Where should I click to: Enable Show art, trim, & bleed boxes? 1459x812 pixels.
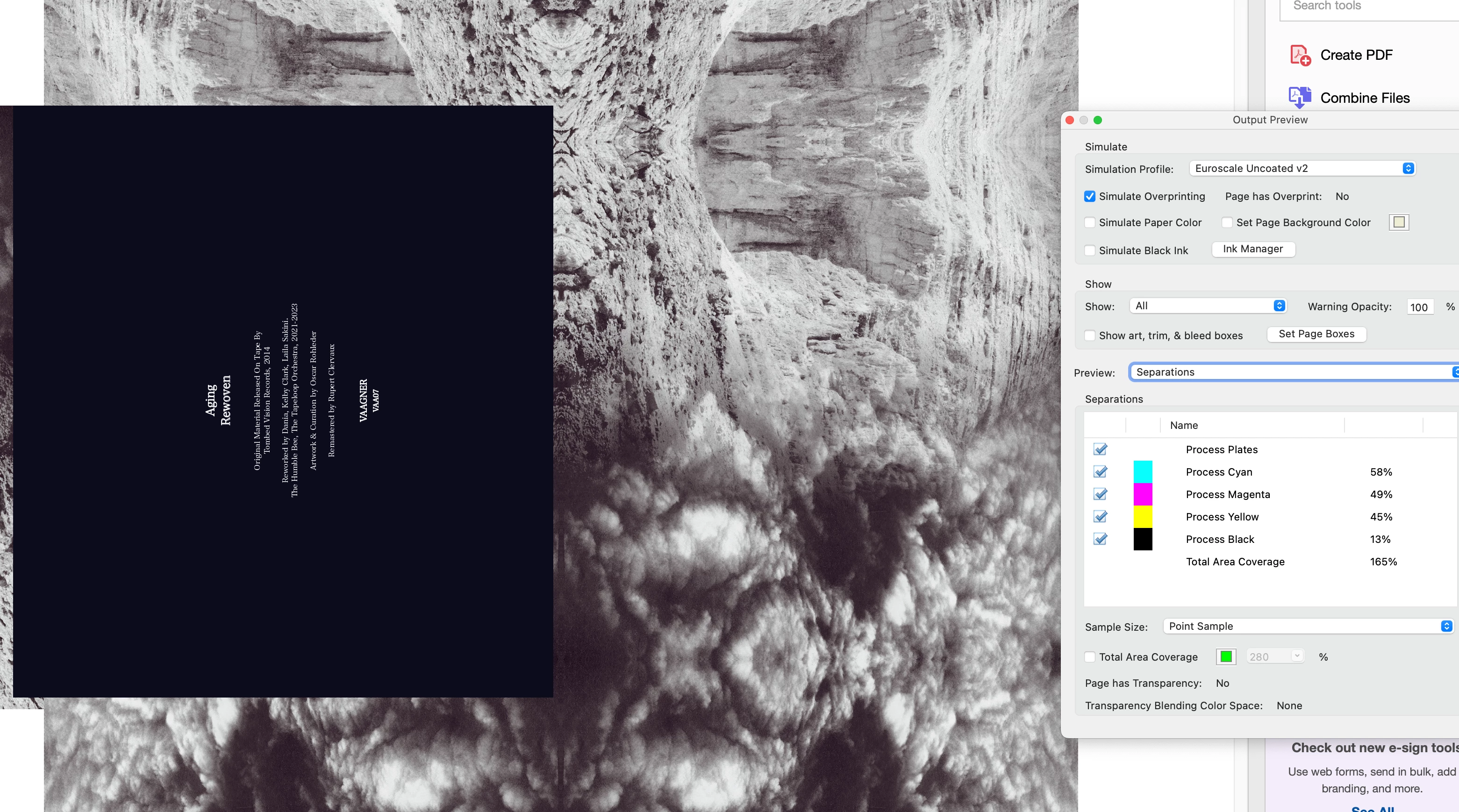tap(1090, 335)
